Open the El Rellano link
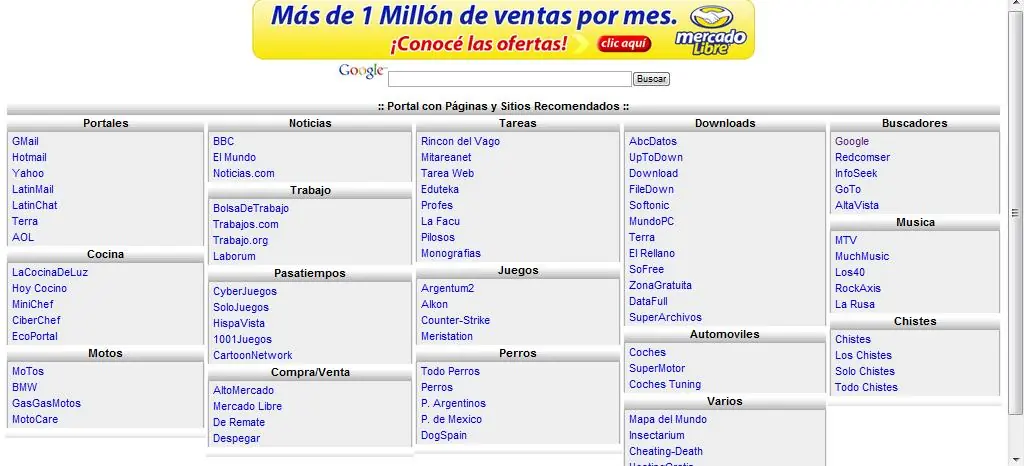 [x=652, y=253]
